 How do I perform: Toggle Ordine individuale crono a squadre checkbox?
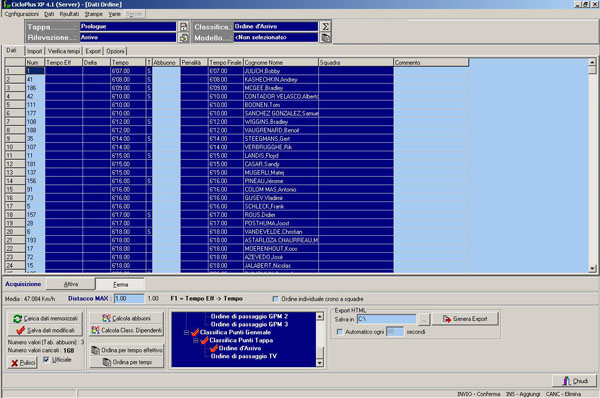[x=275, y=299]
